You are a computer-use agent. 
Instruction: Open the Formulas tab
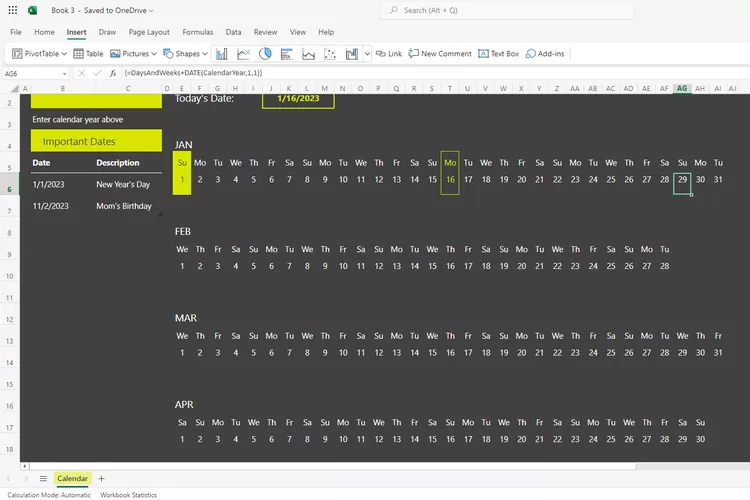[x=198, y=32]
